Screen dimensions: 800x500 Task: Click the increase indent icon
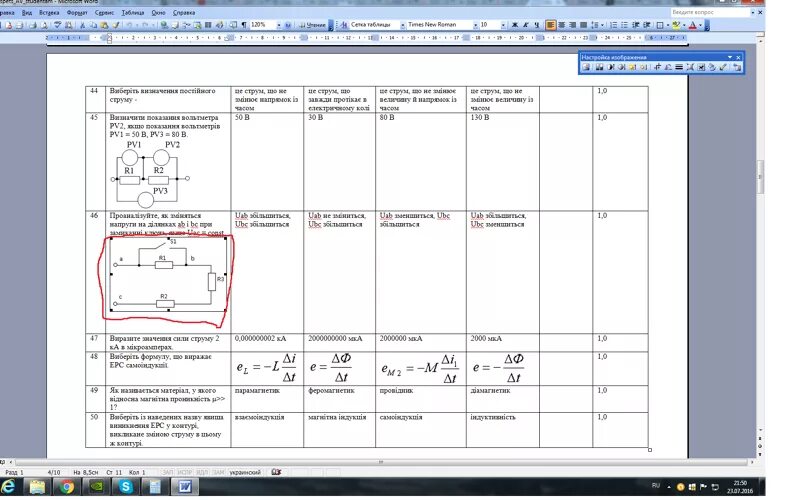[x=647, y=24]
